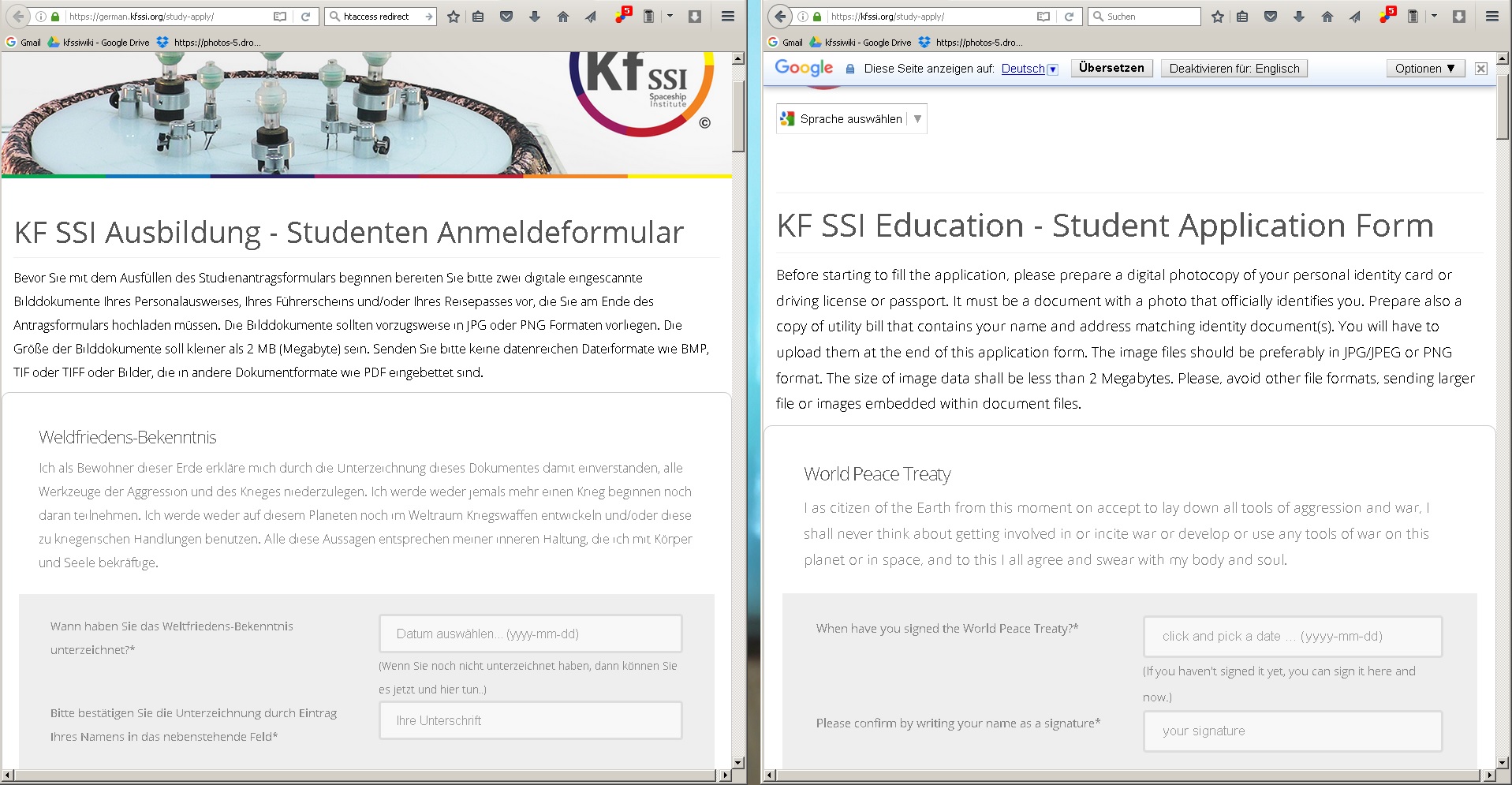Click paper plane send icon in right window

click(1355, 16)
